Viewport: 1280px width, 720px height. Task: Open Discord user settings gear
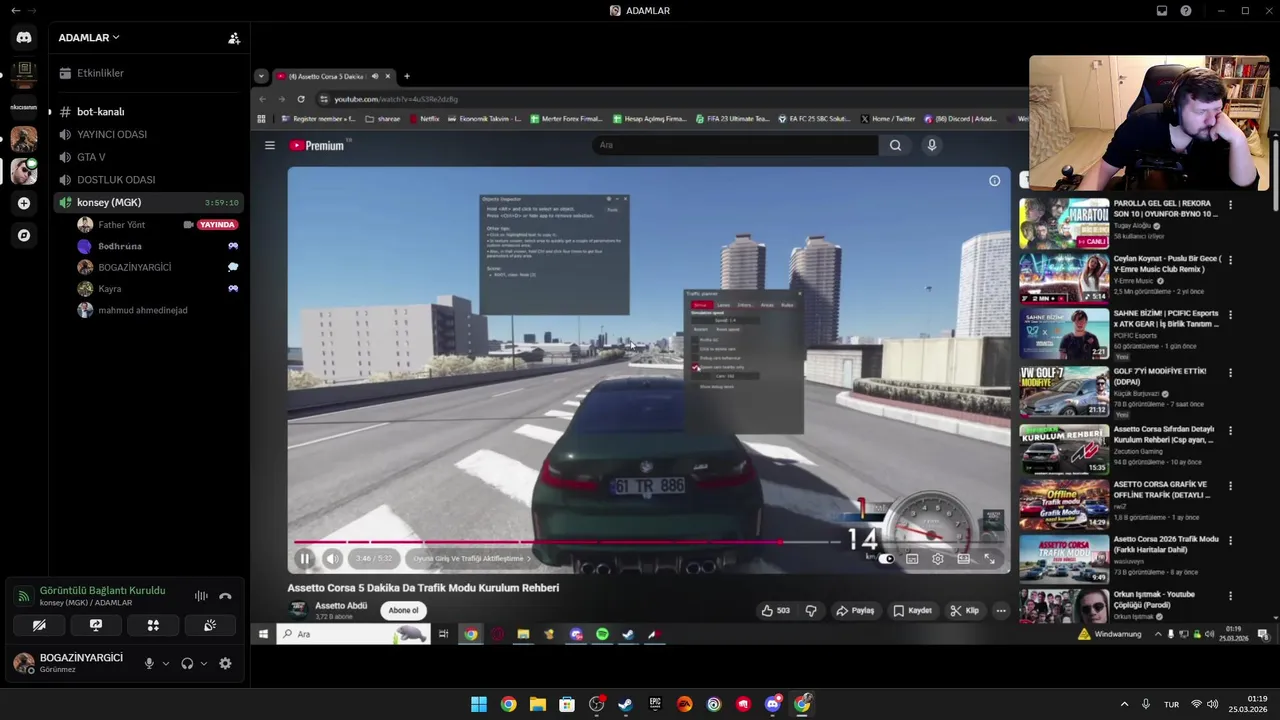(x=225, y=663)
